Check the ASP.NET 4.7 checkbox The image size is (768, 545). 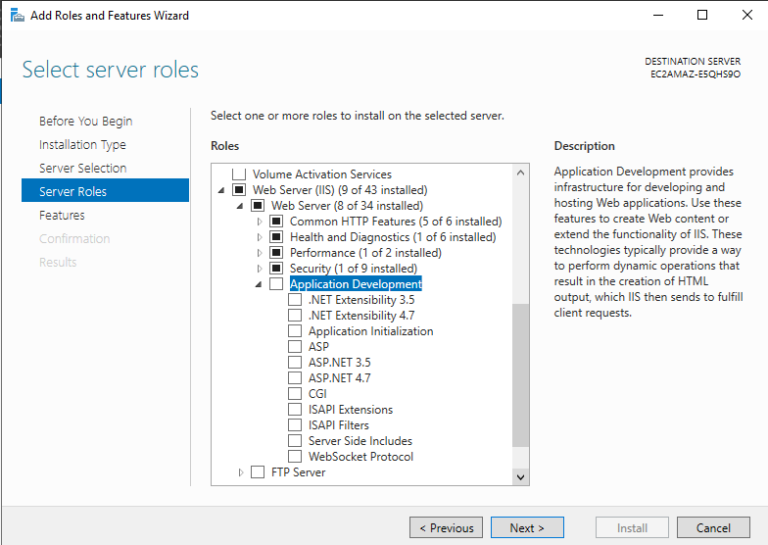click(x=295, y=378)
